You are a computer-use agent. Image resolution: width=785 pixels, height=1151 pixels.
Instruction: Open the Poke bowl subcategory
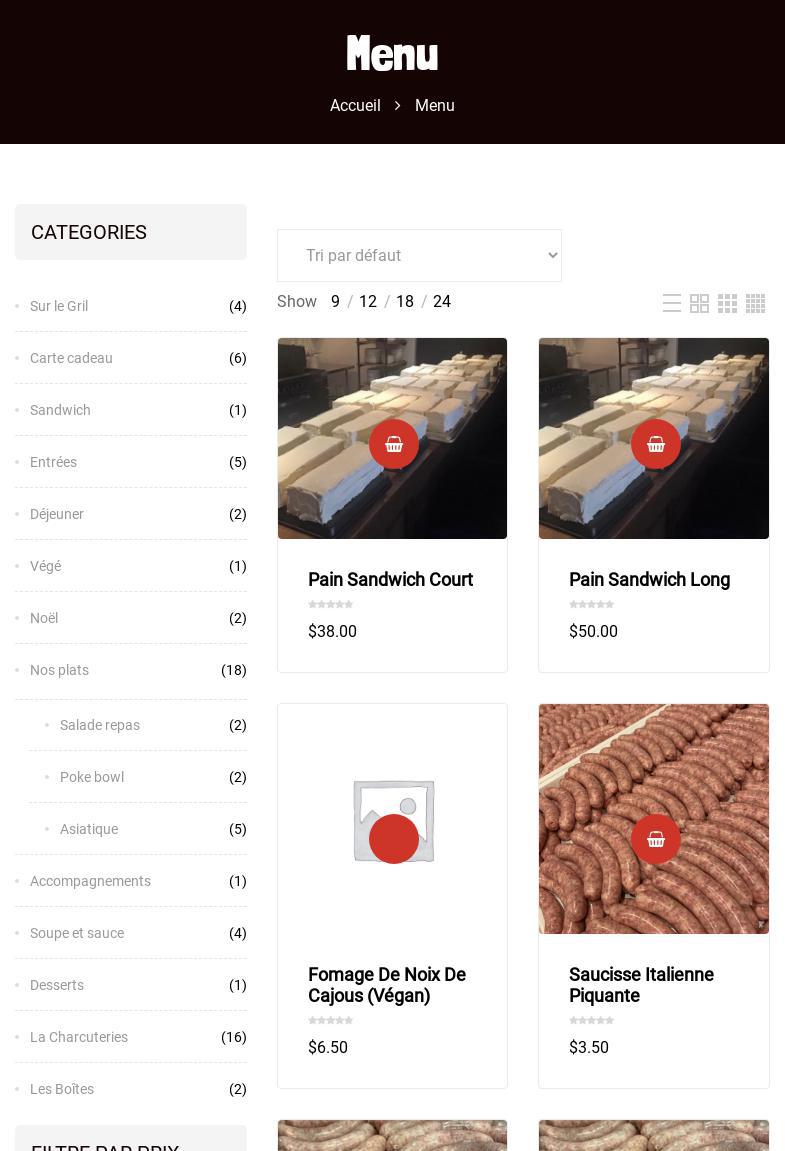(x=92, y=777)
